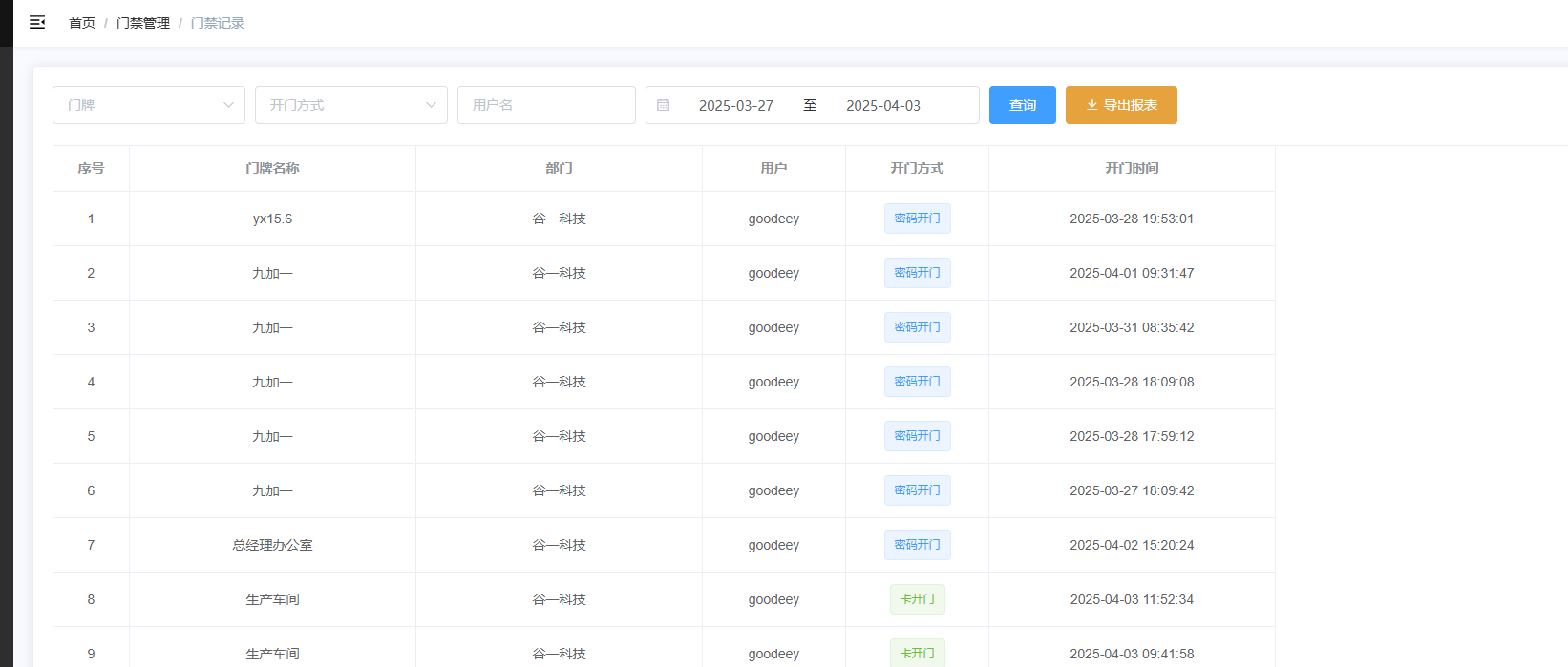Click 门禁记录 breadcrumb
1568x667 pixels.
coord(218,23)
